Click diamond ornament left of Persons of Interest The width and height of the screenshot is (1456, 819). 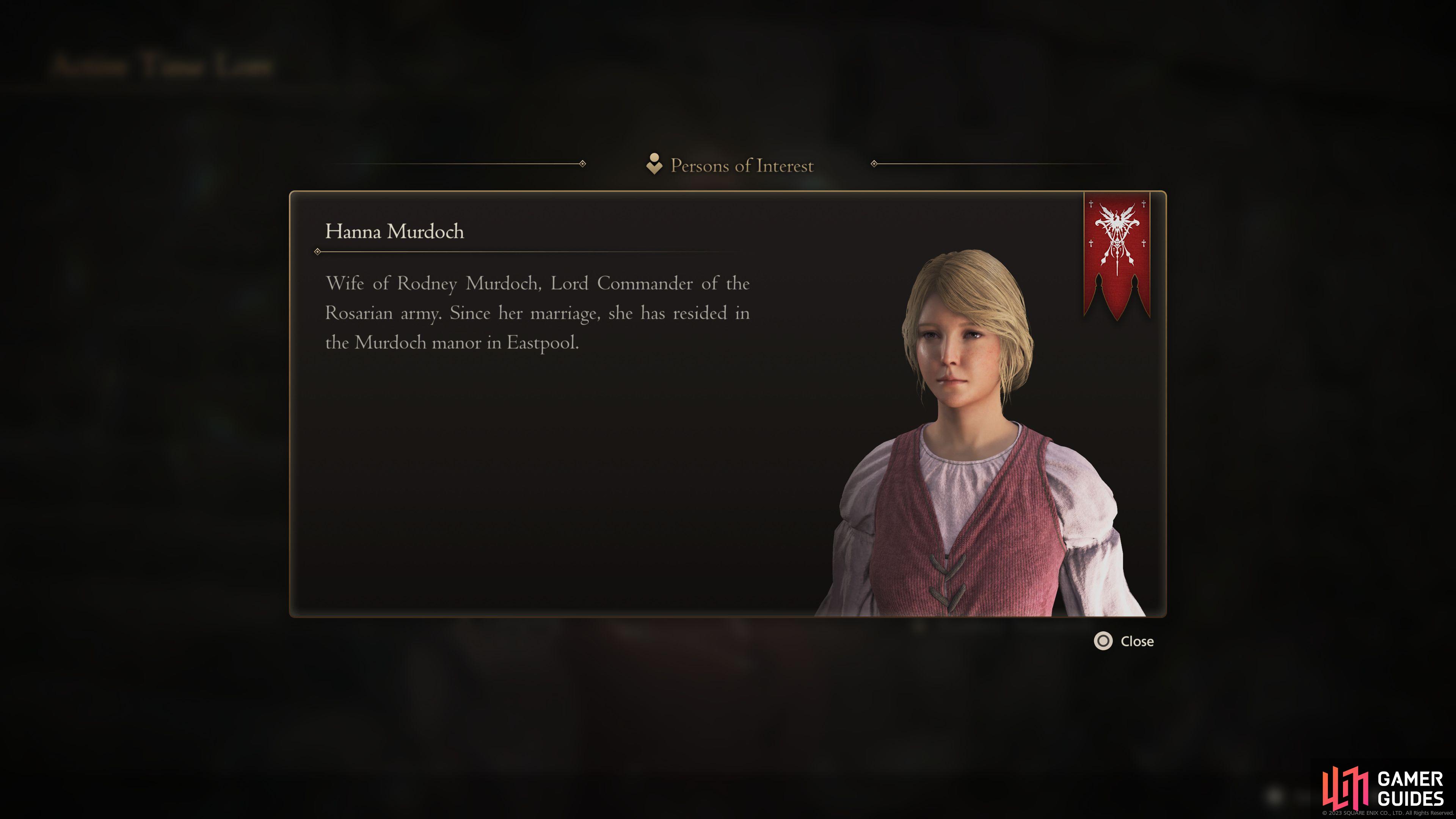pyautogui.click(x=582, y=164)
